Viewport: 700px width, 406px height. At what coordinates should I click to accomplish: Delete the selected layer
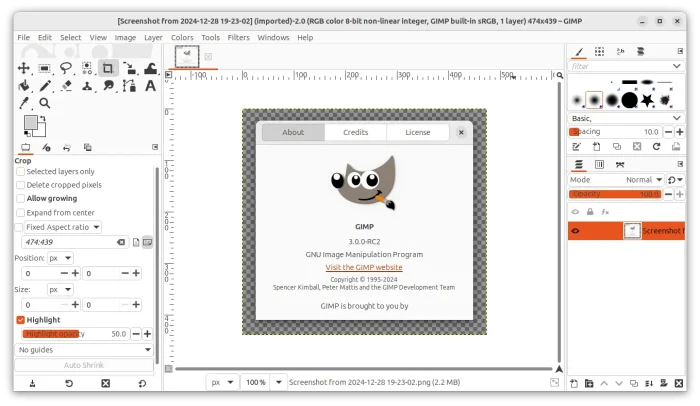click(679, 383)
